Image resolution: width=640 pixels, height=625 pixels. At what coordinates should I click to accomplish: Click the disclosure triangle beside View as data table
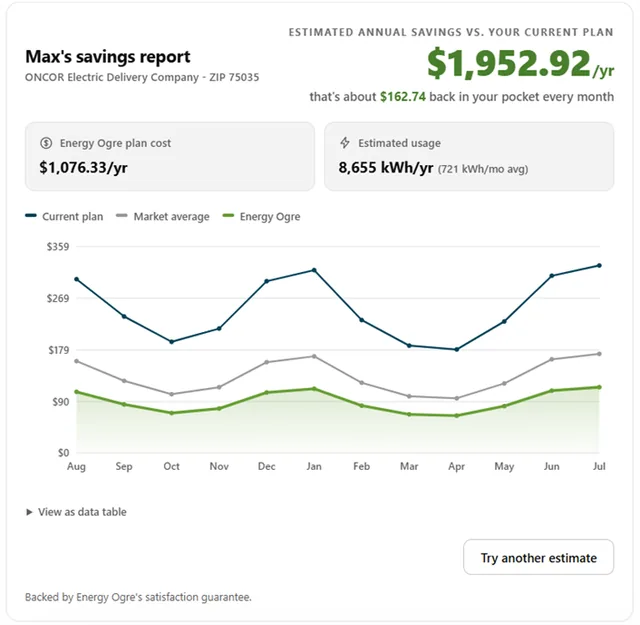[29, 512]
